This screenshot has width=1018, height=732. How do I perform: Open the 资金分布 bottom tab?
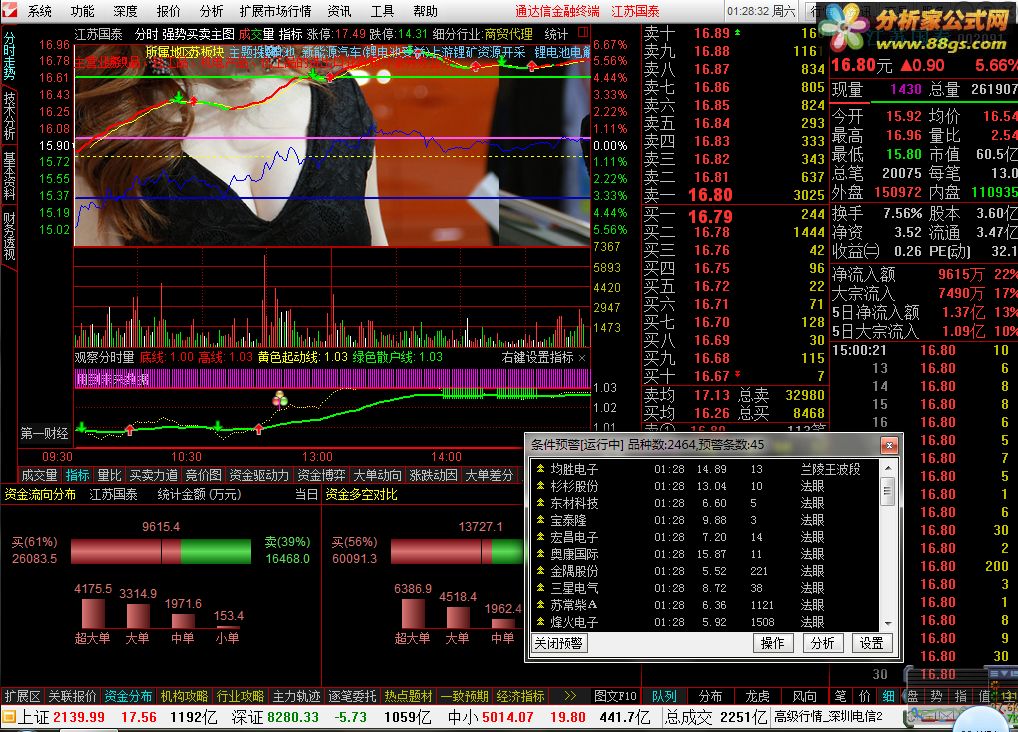coord(128,696)
